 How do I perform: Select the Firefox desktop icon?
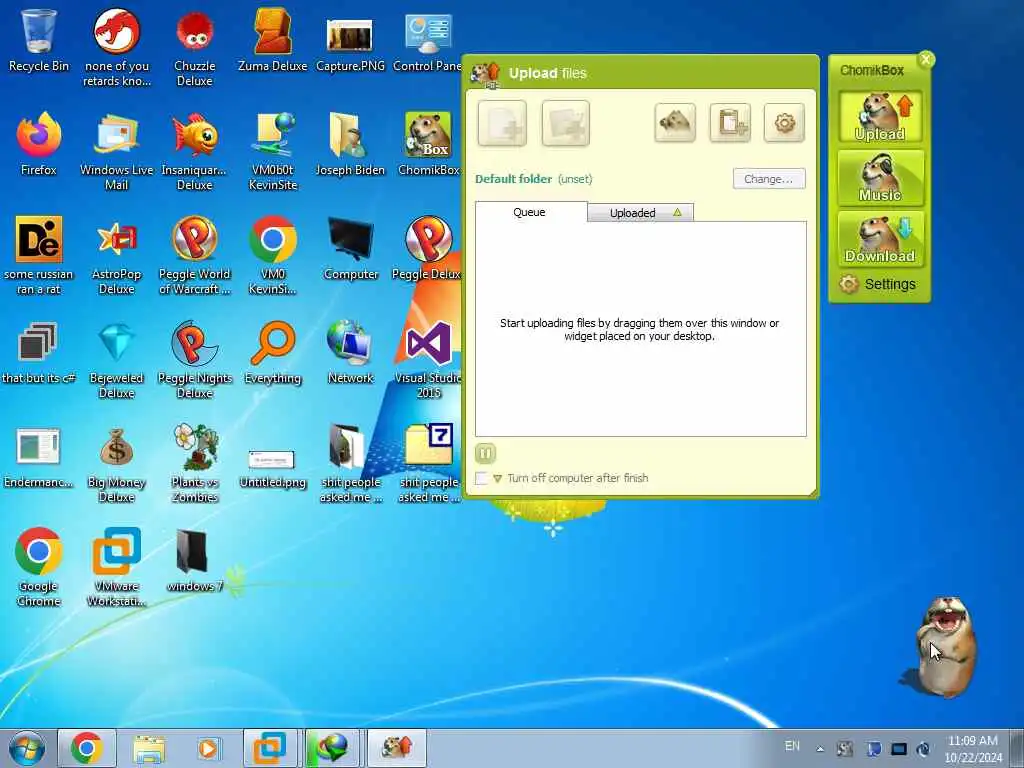[x=39, y=144]
